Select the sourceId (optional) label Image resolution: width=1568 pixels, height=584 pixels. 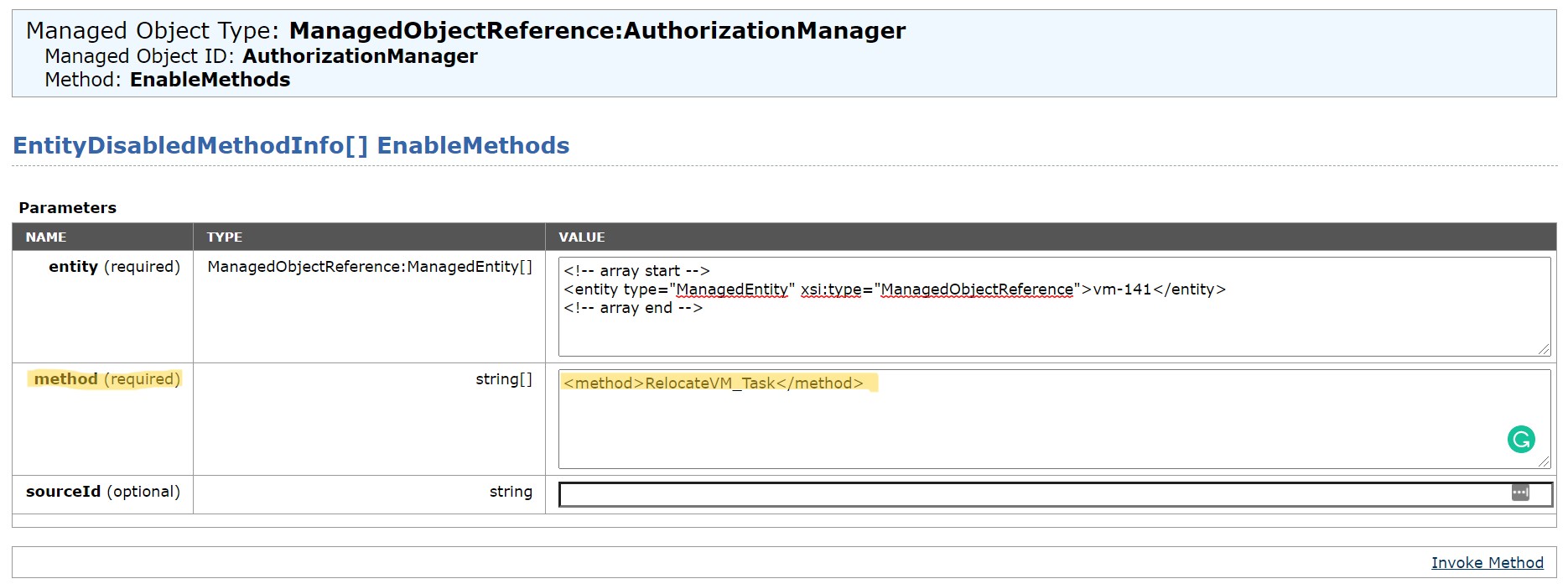tap(103, 492)
